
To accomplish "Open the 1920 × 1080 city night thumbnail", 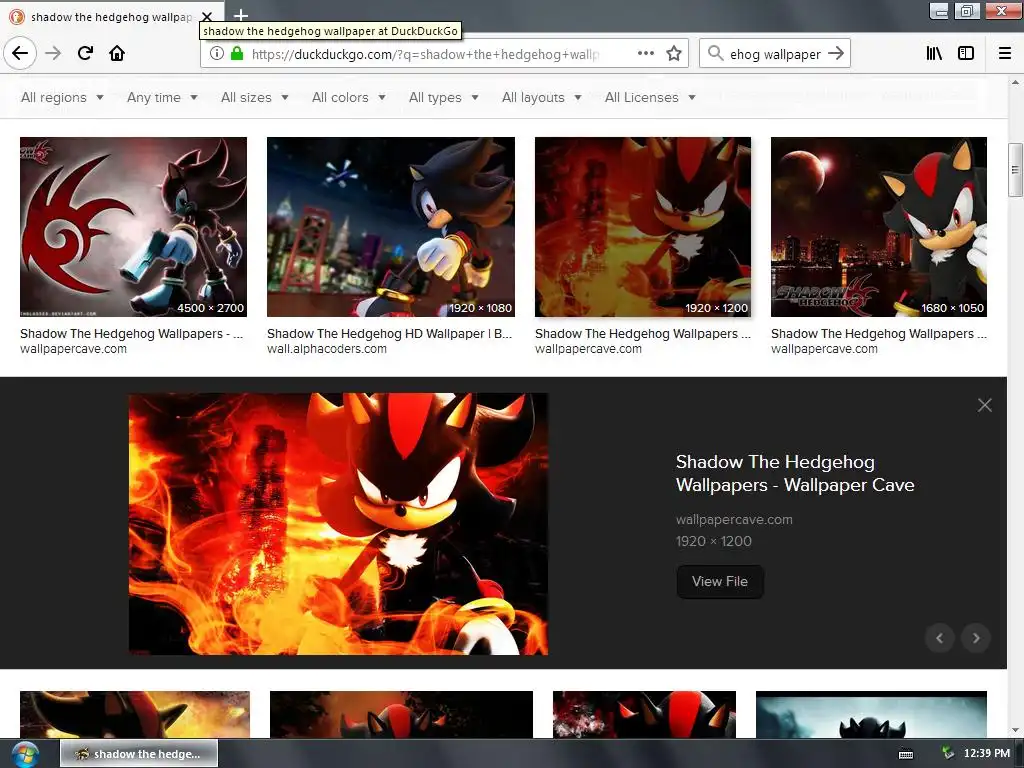I will [391, 227].
